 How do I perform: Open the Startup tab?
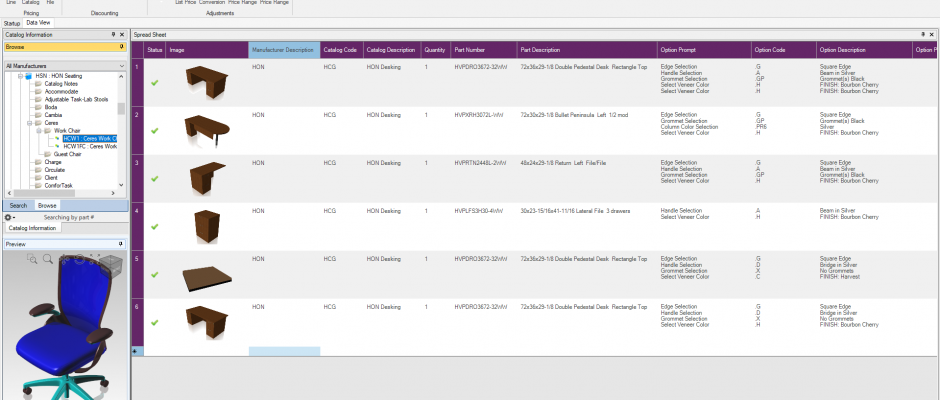(11, 23)
